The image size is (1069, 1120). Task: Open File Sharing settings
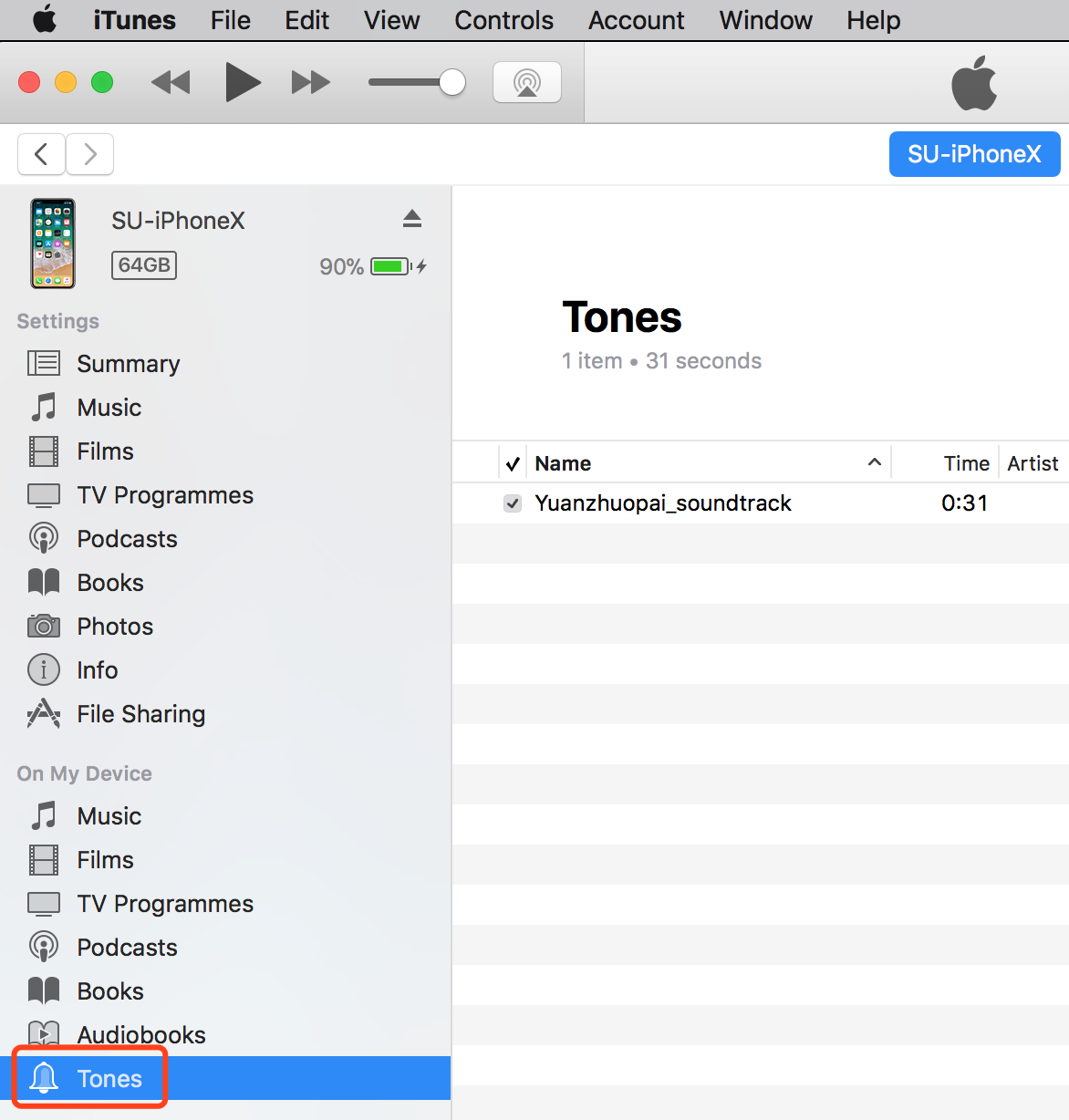tap(225, 714)
